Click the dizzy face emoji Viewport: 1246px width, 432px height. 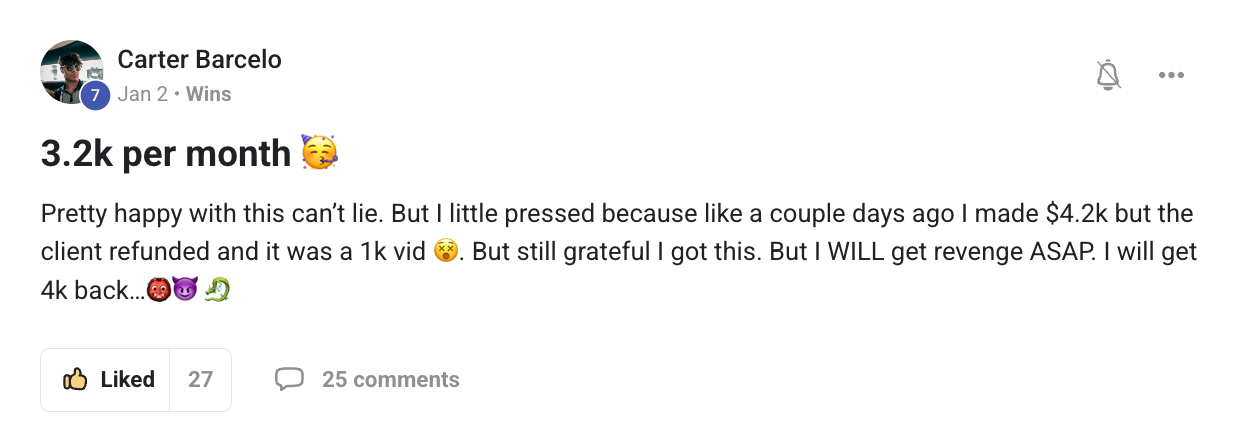pos(446,253)
